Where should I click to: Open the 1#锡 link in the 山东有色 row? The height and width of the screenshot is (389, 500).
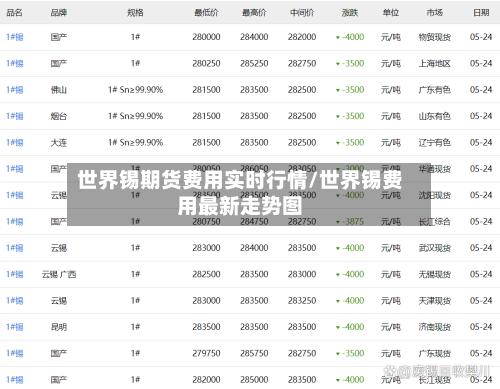click(15, 116)
